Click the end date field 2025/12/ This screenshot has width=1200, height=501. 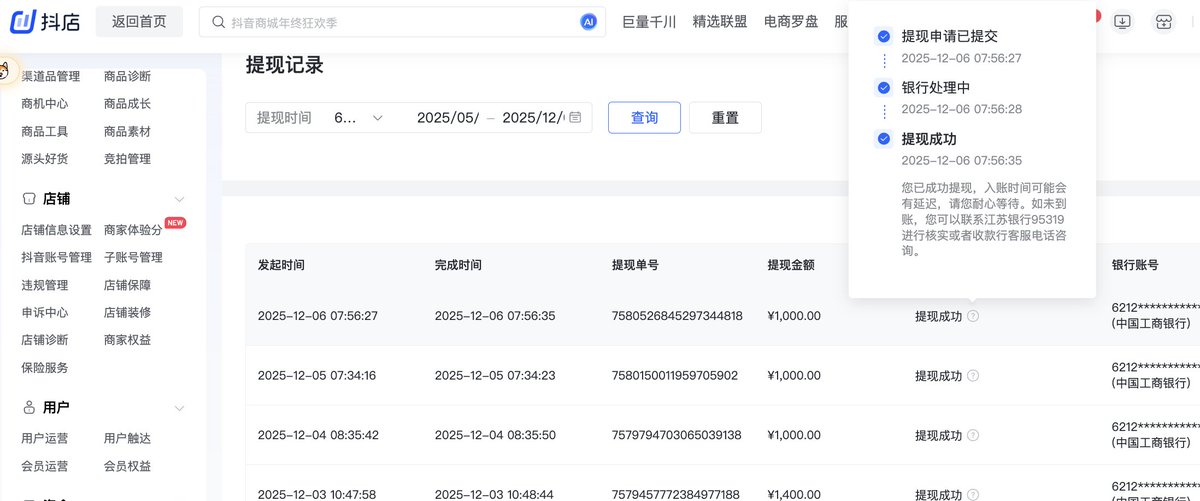[533, 117]
